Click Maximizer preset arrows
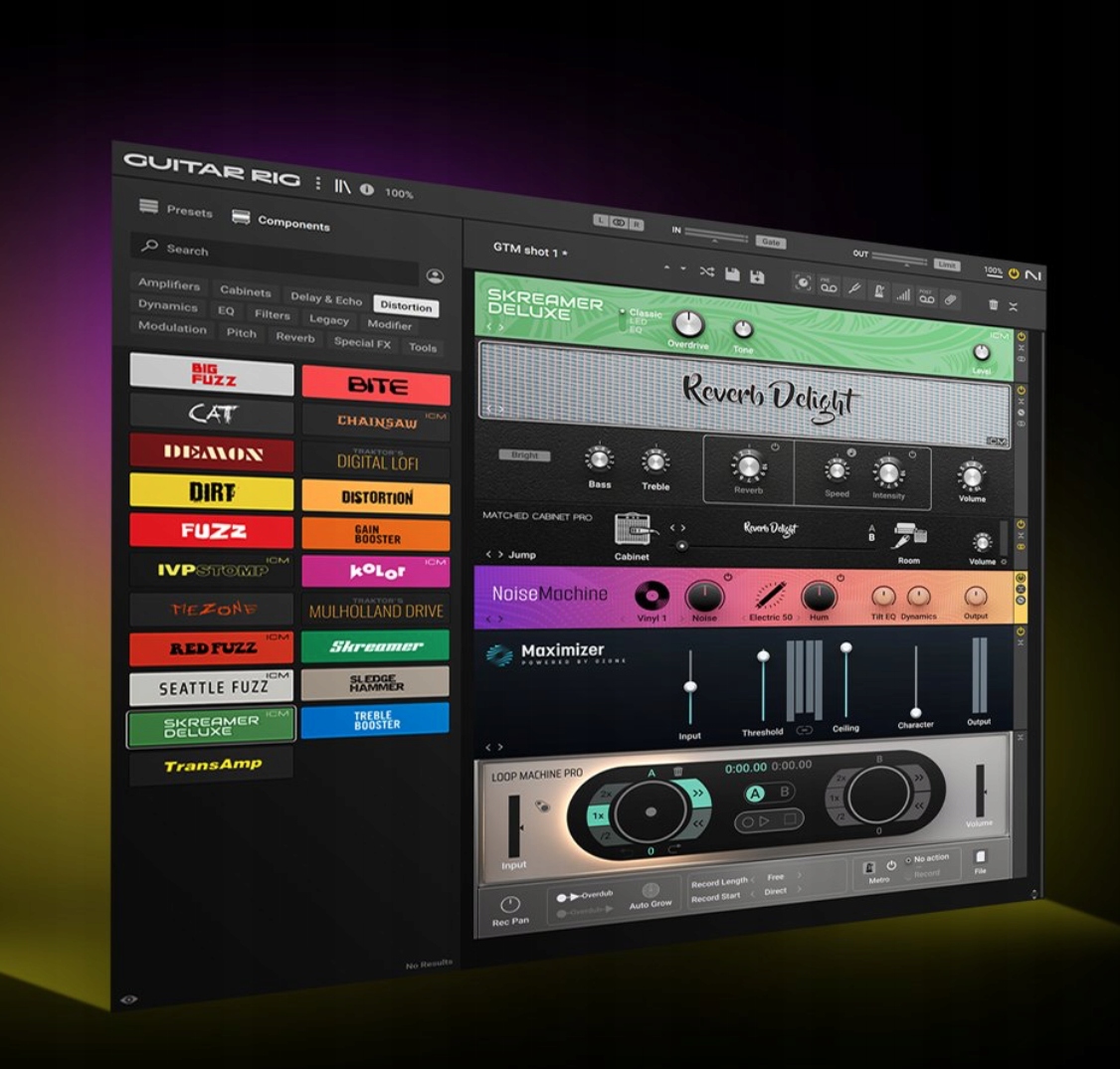 tap(494, 747)
